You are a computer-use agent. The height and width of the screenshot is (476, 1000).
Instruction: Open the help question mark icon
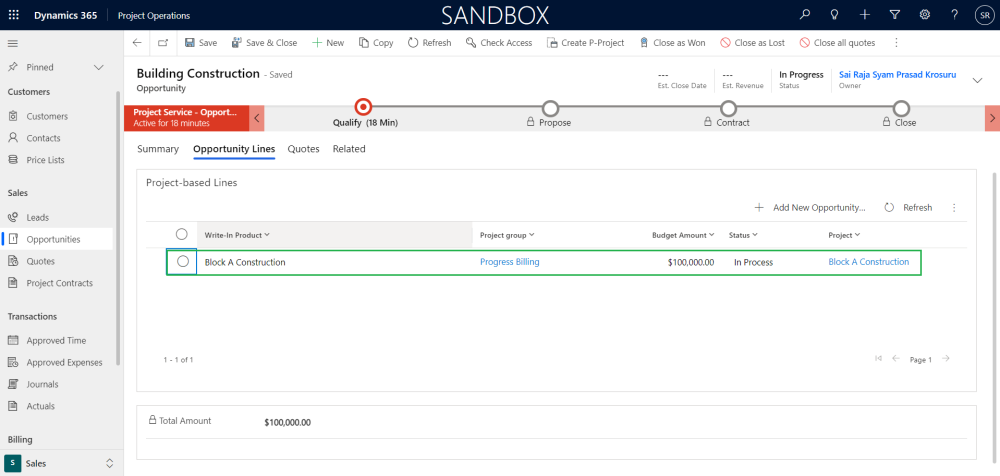pyautogui.click(x=954, y=15)
